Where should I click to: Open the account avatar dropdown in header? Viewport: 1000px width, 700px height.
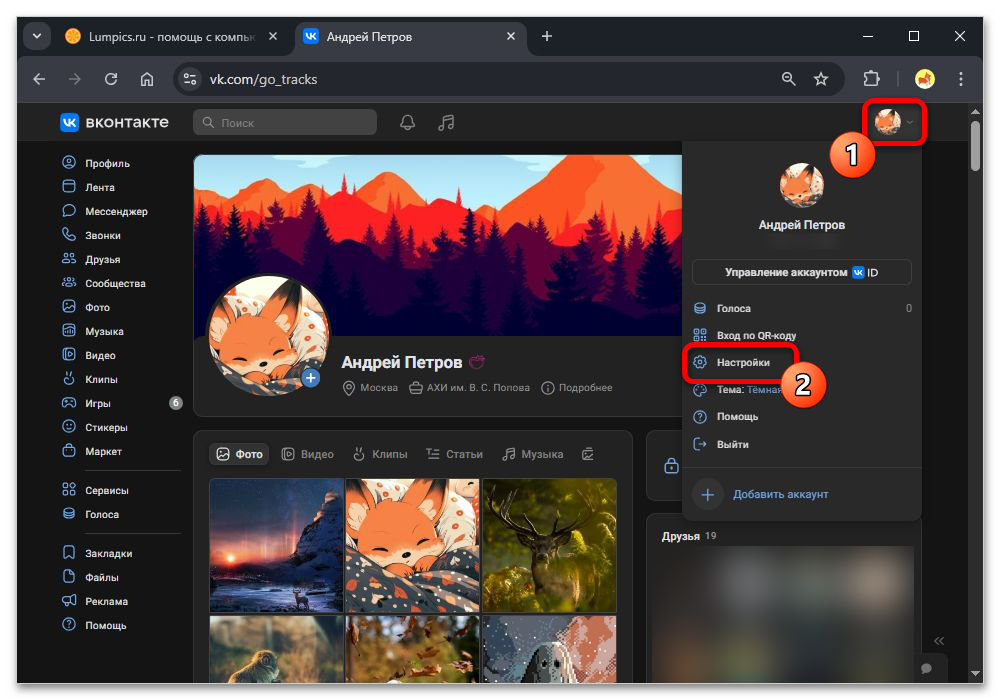click(894, 122)
